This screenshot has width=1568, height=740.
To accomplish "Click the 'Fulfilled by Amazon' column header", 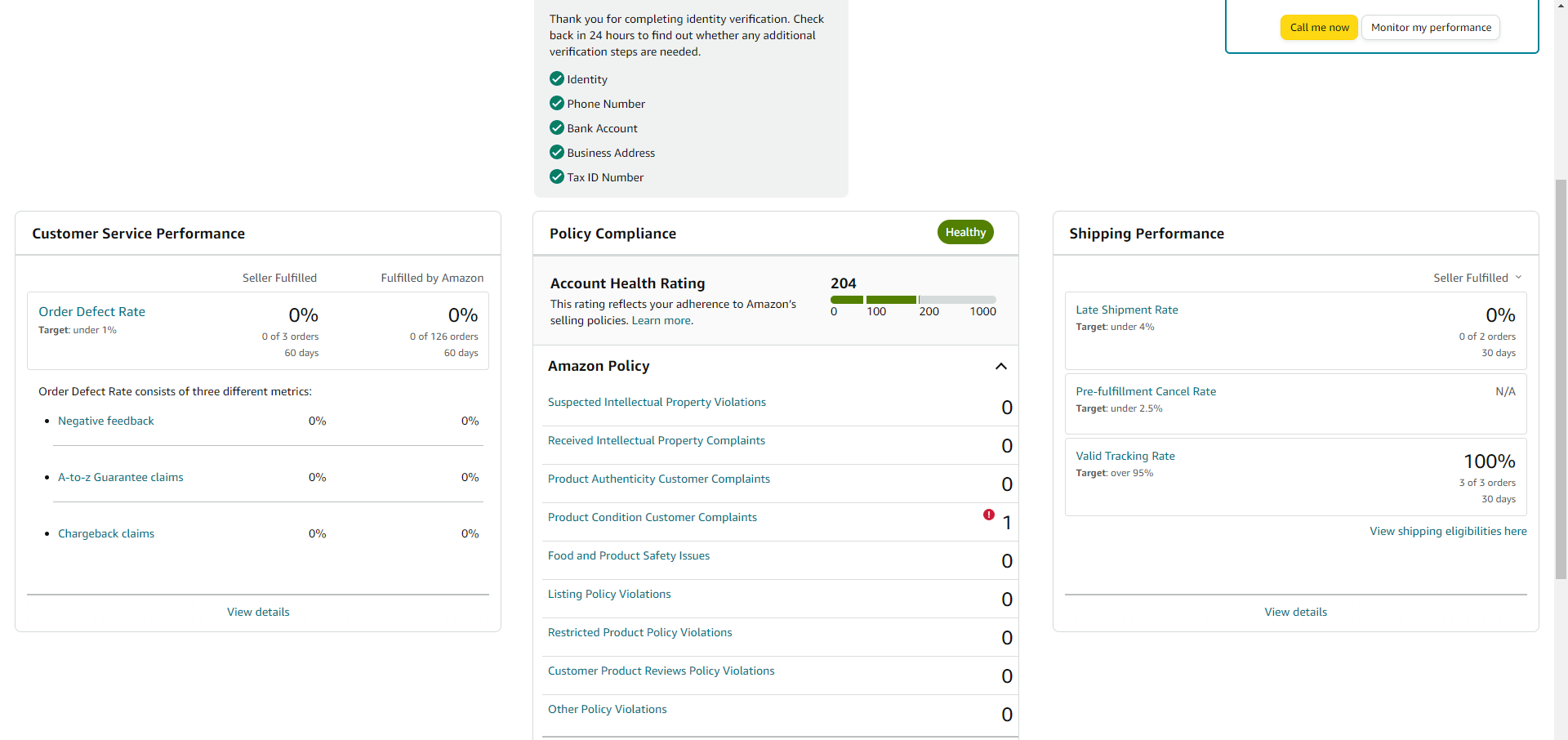I will [x=432, y=278].
